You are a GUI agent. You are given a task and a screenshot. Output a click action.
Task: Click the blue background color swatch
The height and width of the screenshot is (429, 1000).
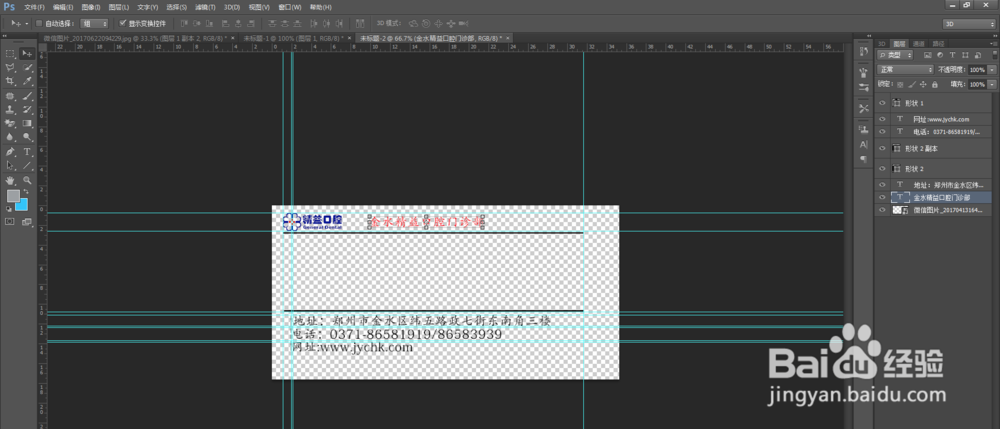tap(24, 206)
